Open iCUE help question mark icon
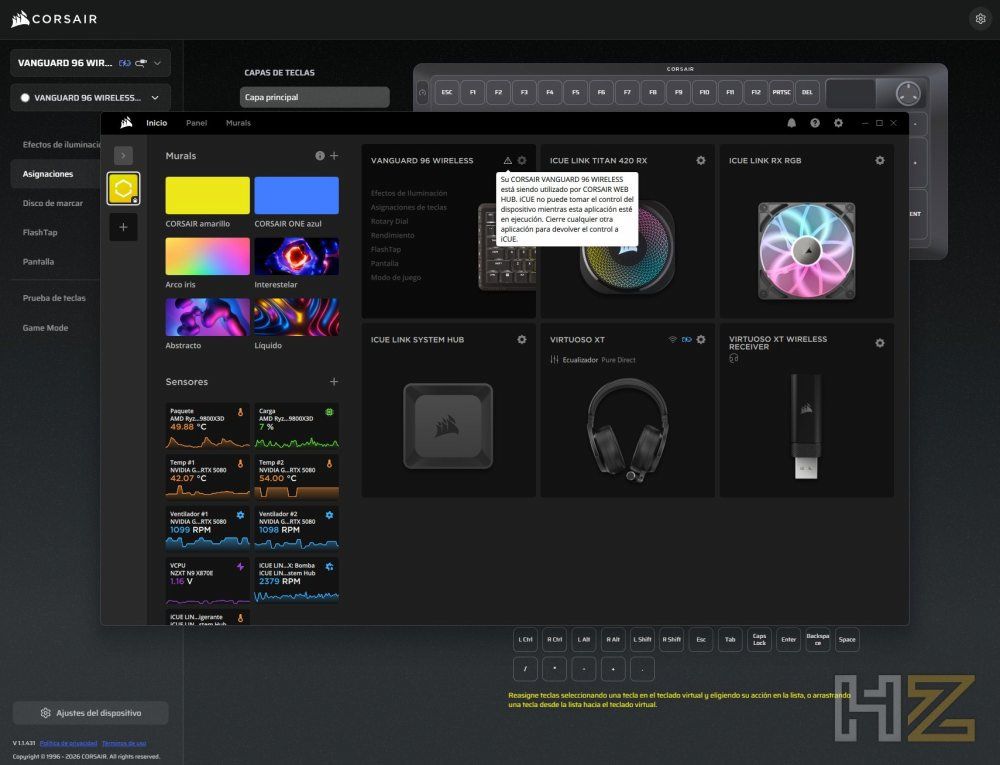This screenshot has width=1000, height=765. (815, 123)
